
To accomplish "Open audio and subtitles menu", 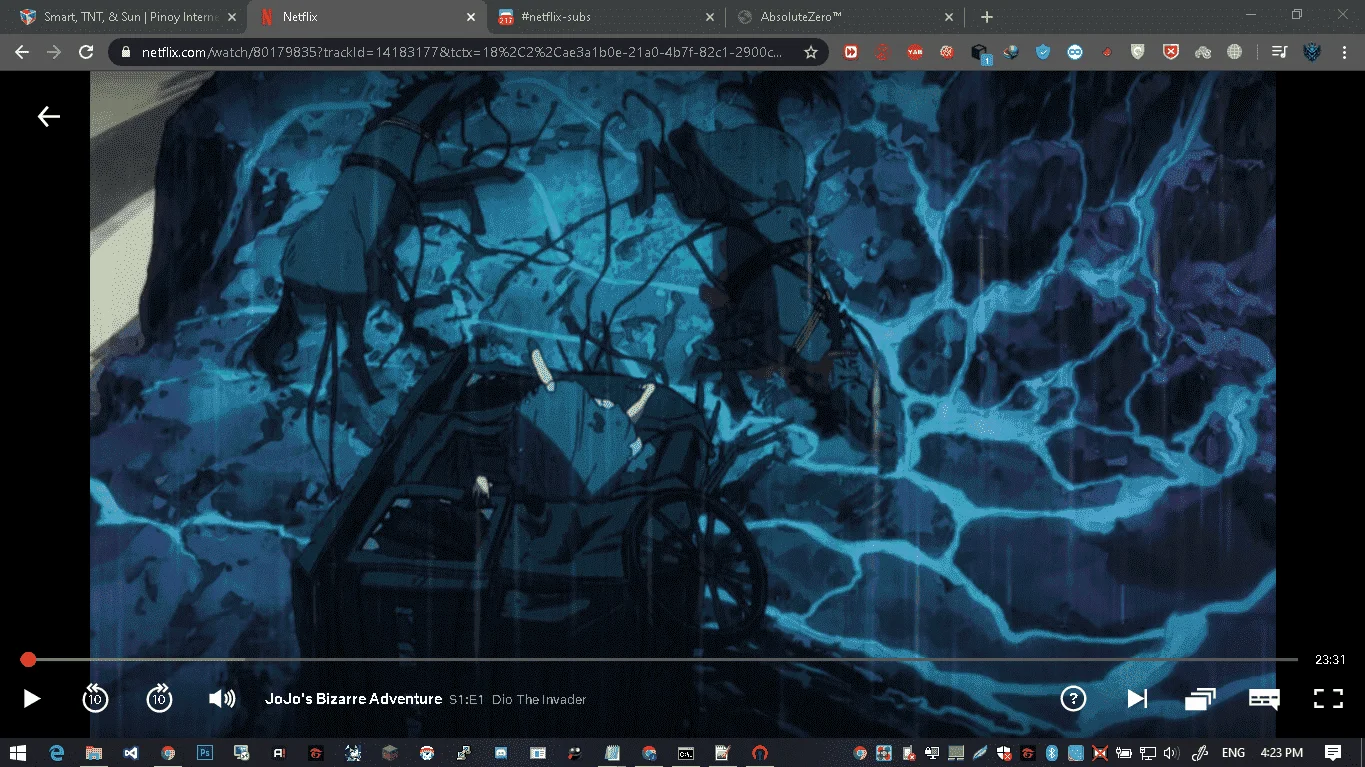I will (1264, 699).
